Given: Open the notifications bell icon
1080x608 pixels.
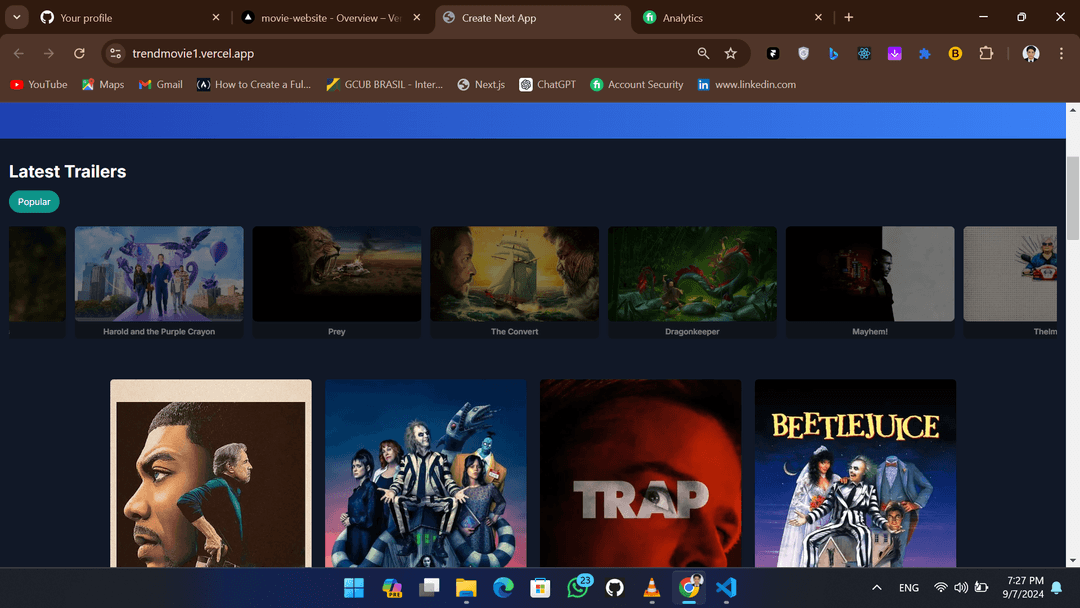Looking at the screenshot, I should pos(1057,587).
